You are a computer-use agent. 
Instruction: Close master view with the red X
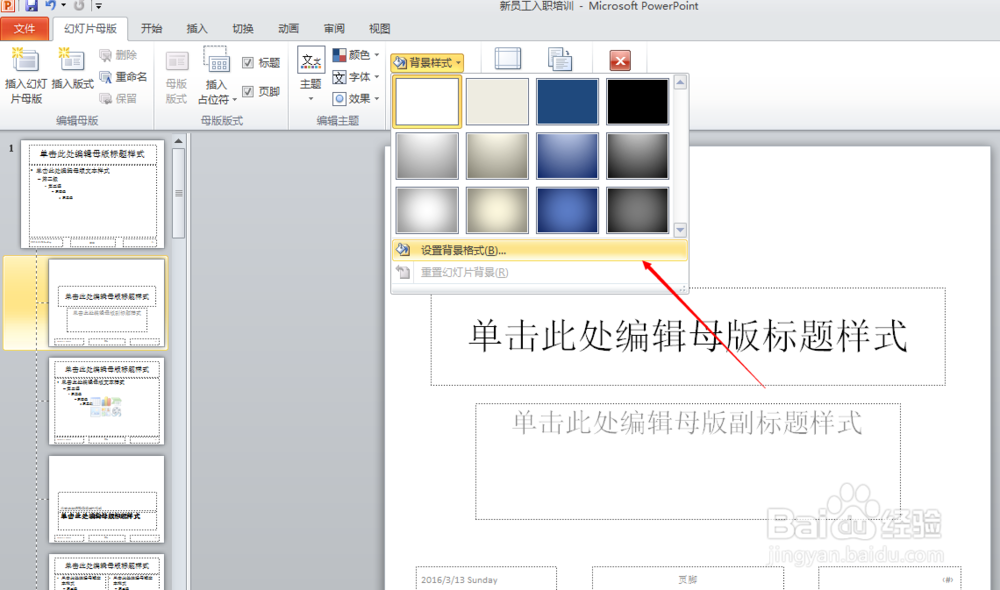tap(620, 61)
